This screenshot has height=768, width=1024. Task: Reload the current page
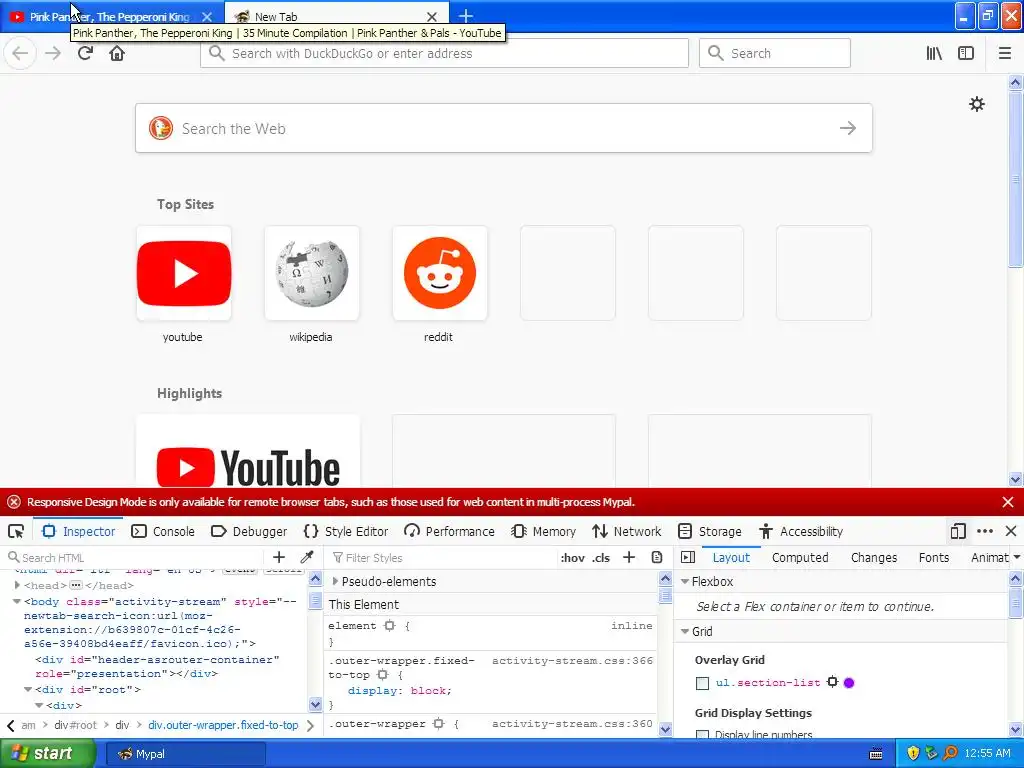click(x=85, y=53)
